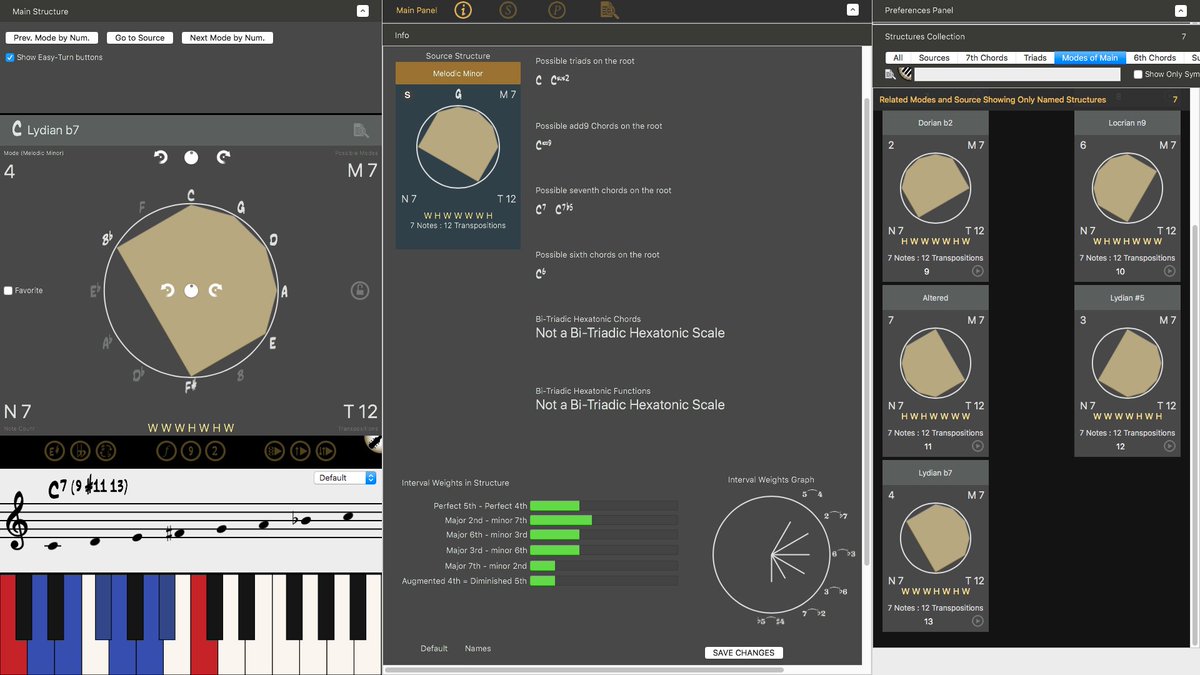Select the Melodic Minor source structure thumbnail
Screen dimensions: 1200x675
click(x=458, y=156)
